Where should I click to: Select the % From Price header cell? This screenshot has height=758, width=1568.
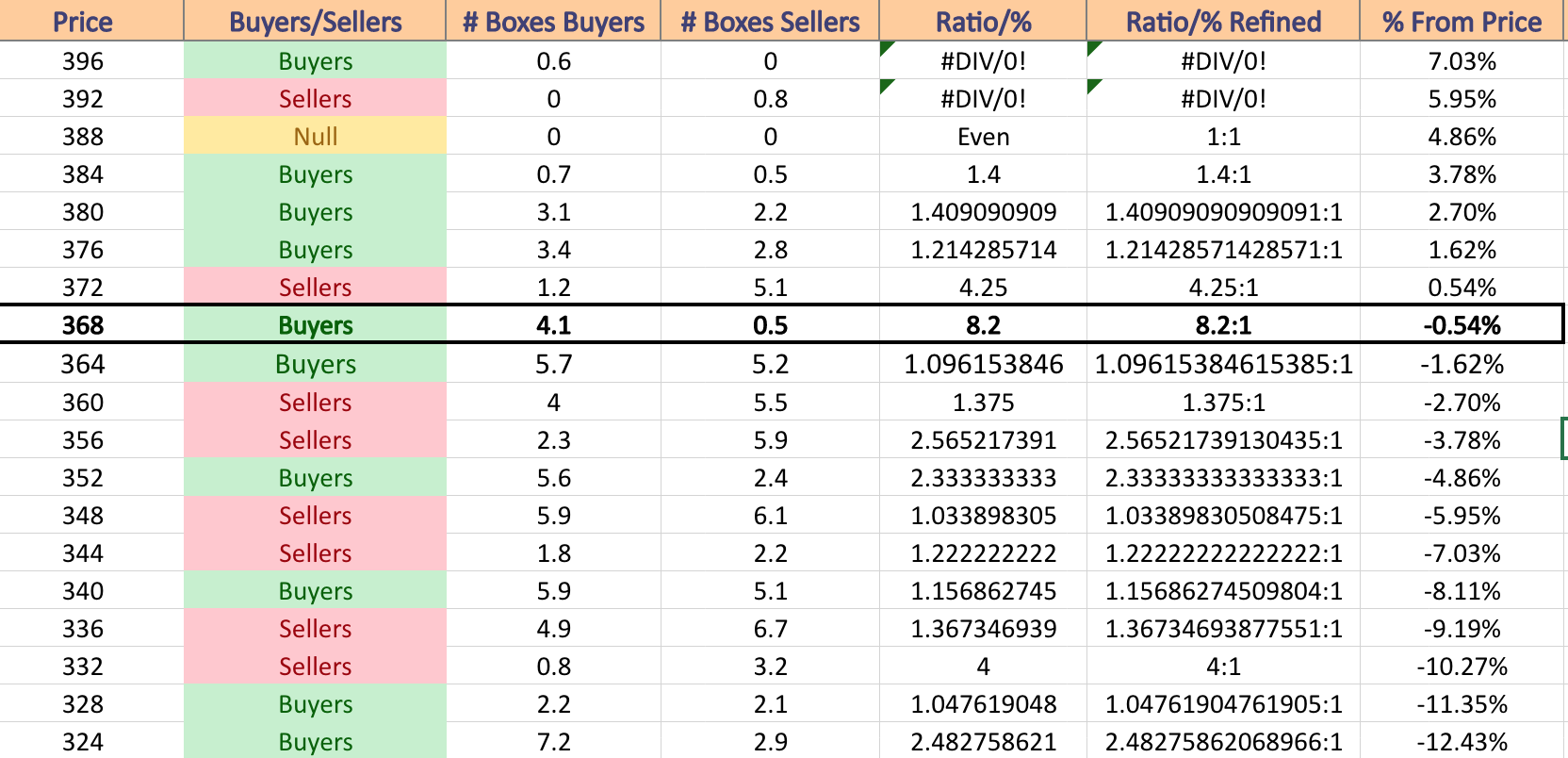(x=1462, y=21)
